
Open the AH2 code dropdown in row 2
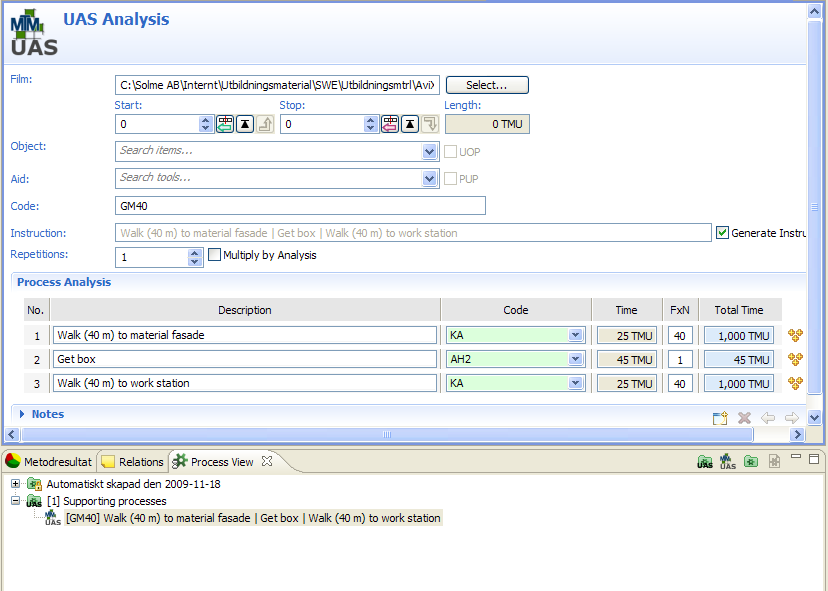click(x=575, y=359)
